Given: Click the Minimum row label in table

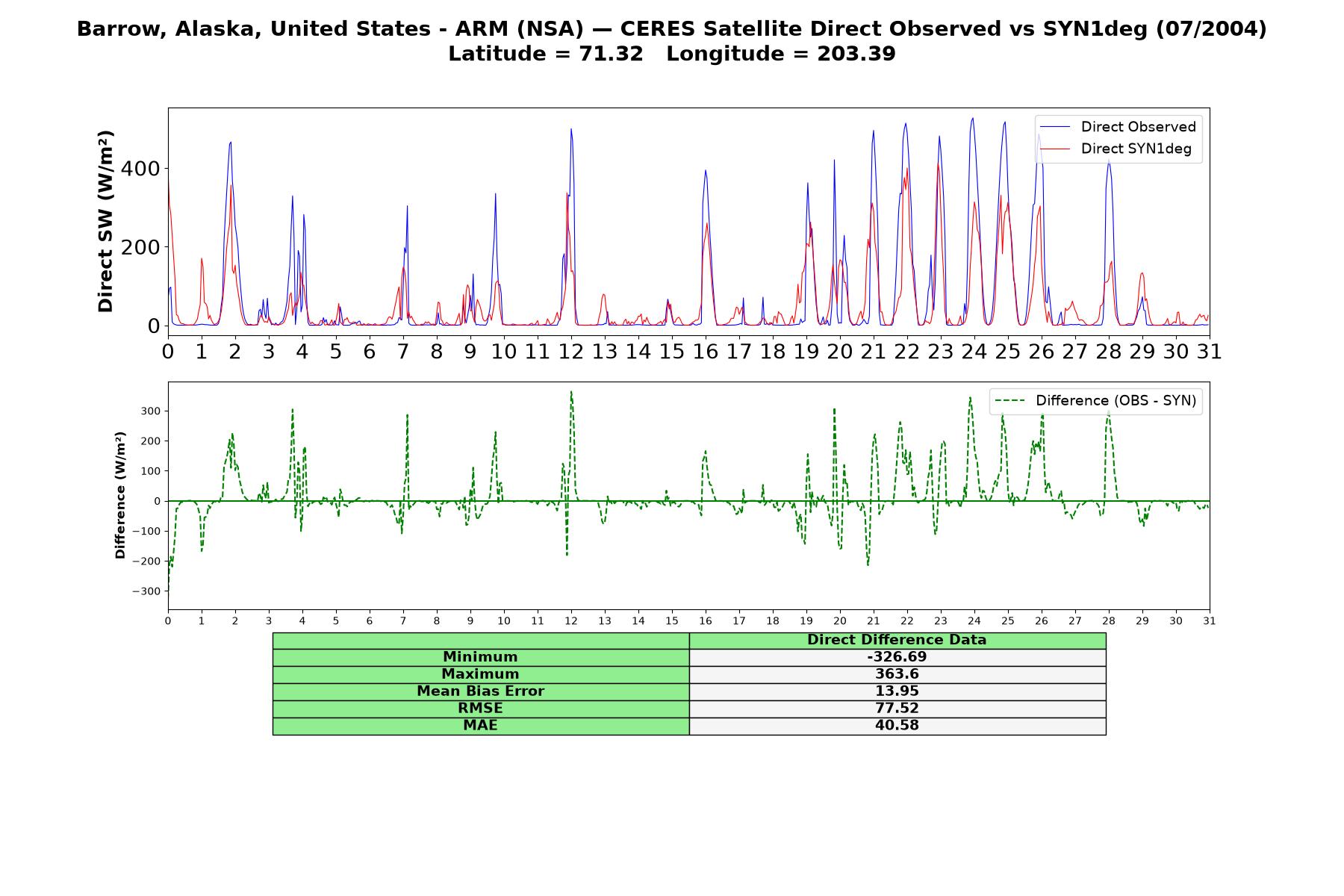Looking at the screenshot, I should [x=480, y=657].
